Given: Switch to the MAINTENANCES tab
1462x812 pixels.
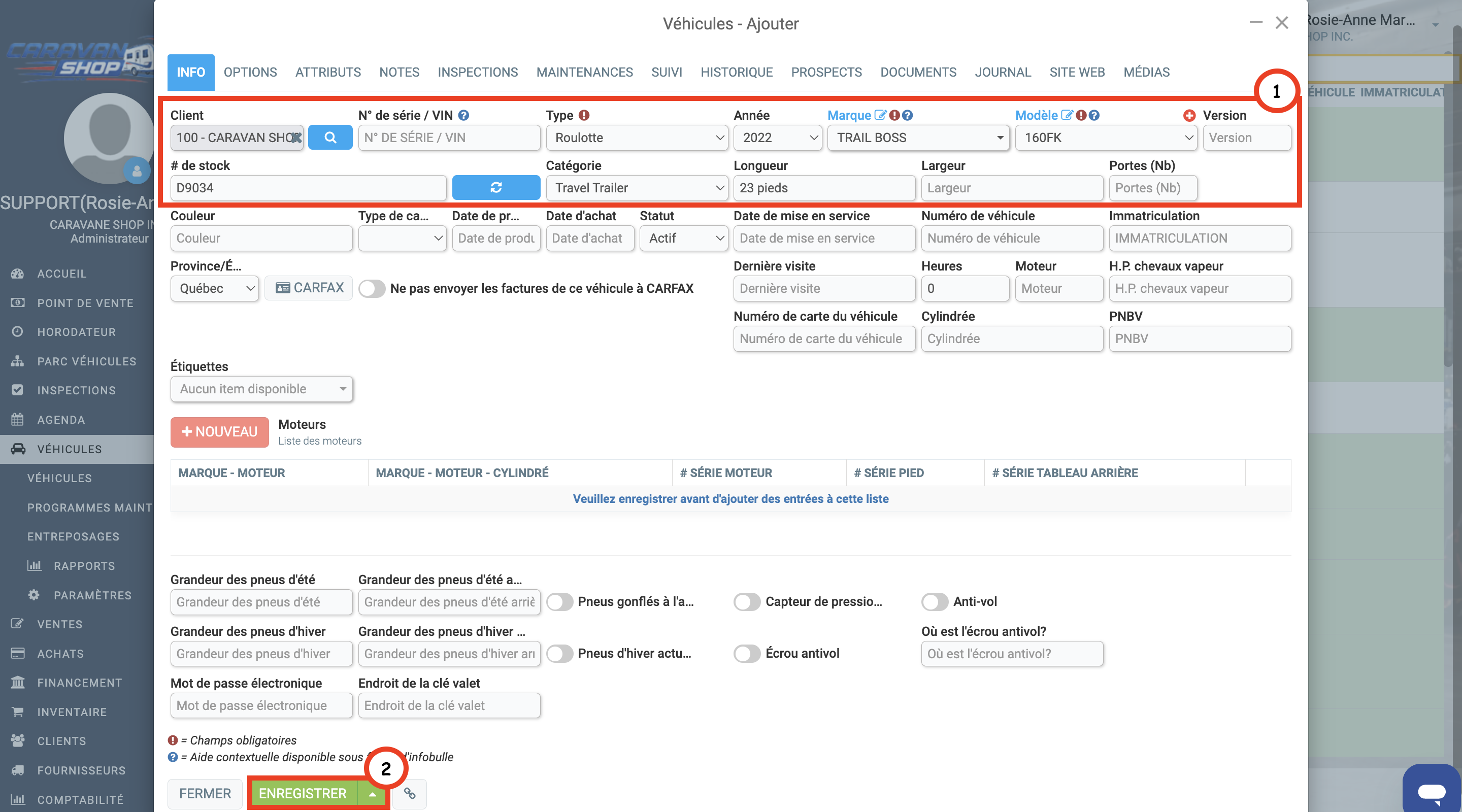Looking at the screenshot, I should tap(585, 72).
